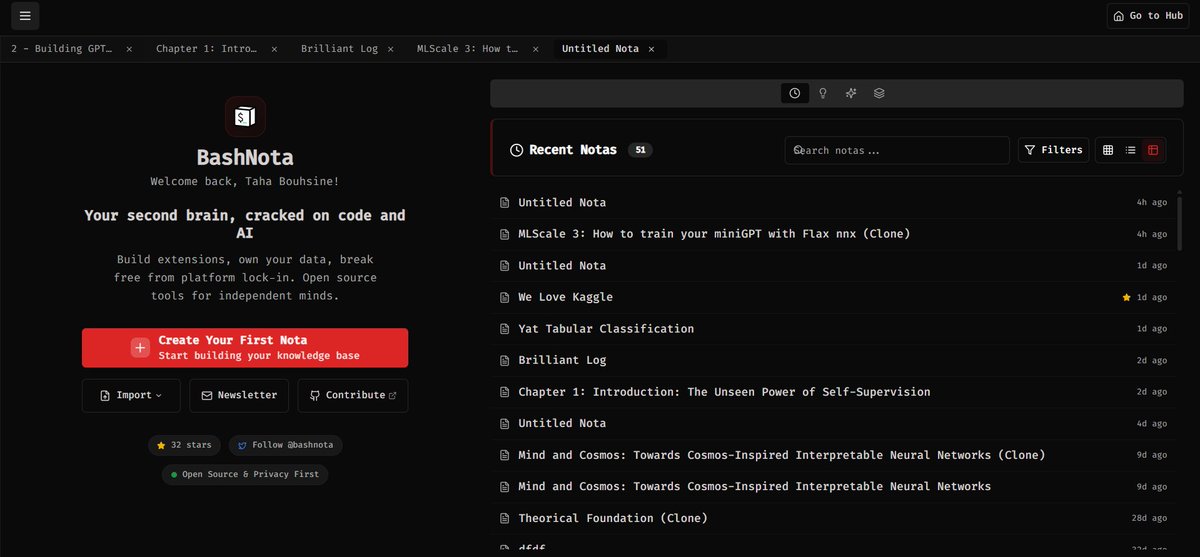Screen dimensions: 1200x557
Task: Switch to list view layout
Action: (1130, 150)
